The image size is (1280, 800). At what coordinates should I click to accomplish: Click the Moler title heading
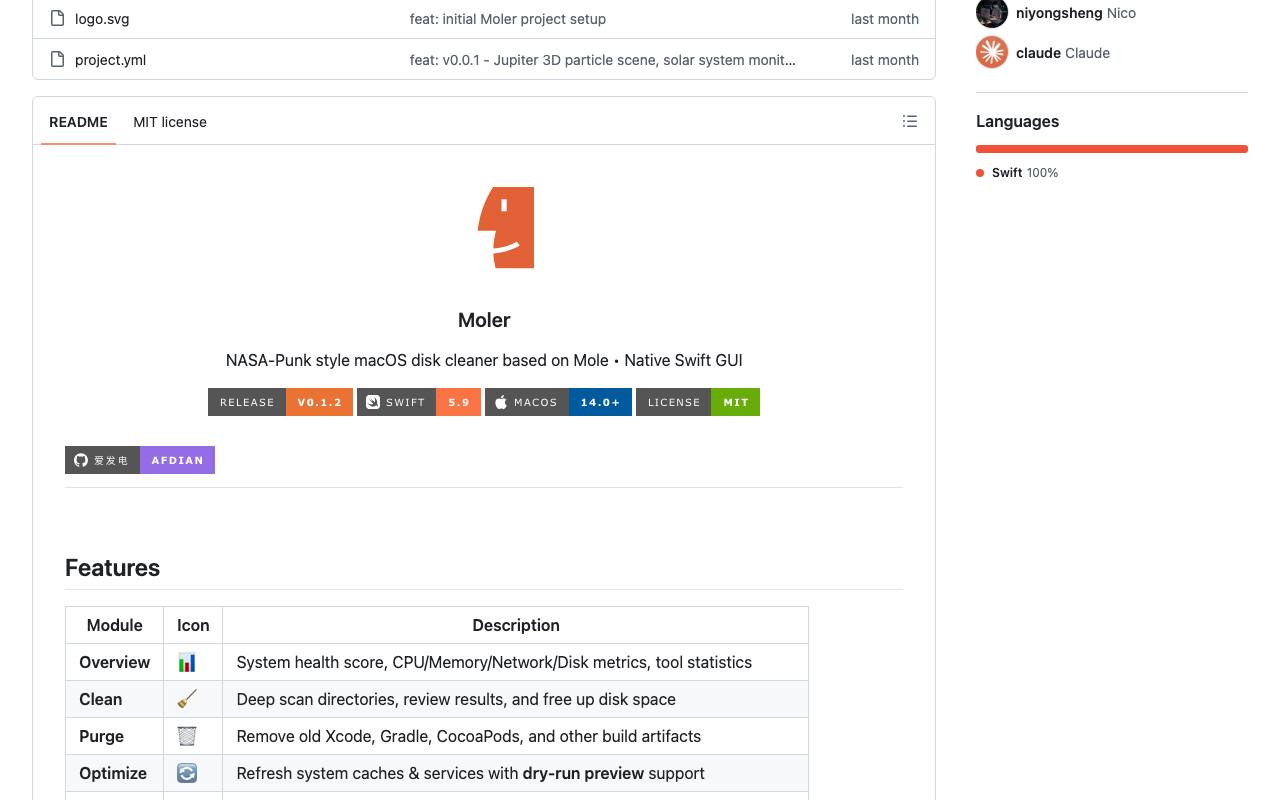(484, 320)
